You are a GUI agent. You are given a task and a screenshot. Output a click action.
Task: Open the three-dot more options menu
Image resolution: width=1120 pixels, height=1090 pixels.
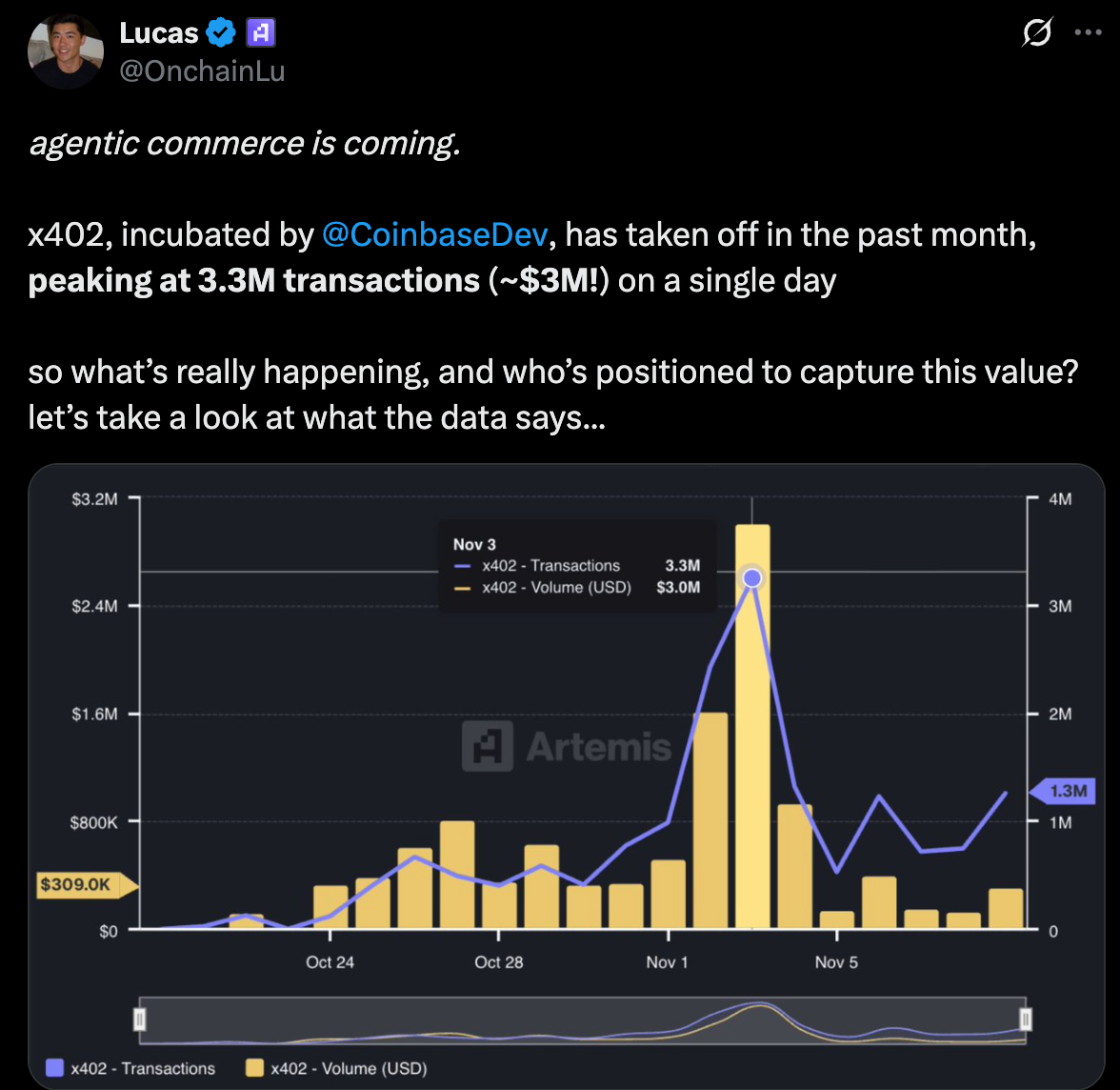coord(1088,32)
